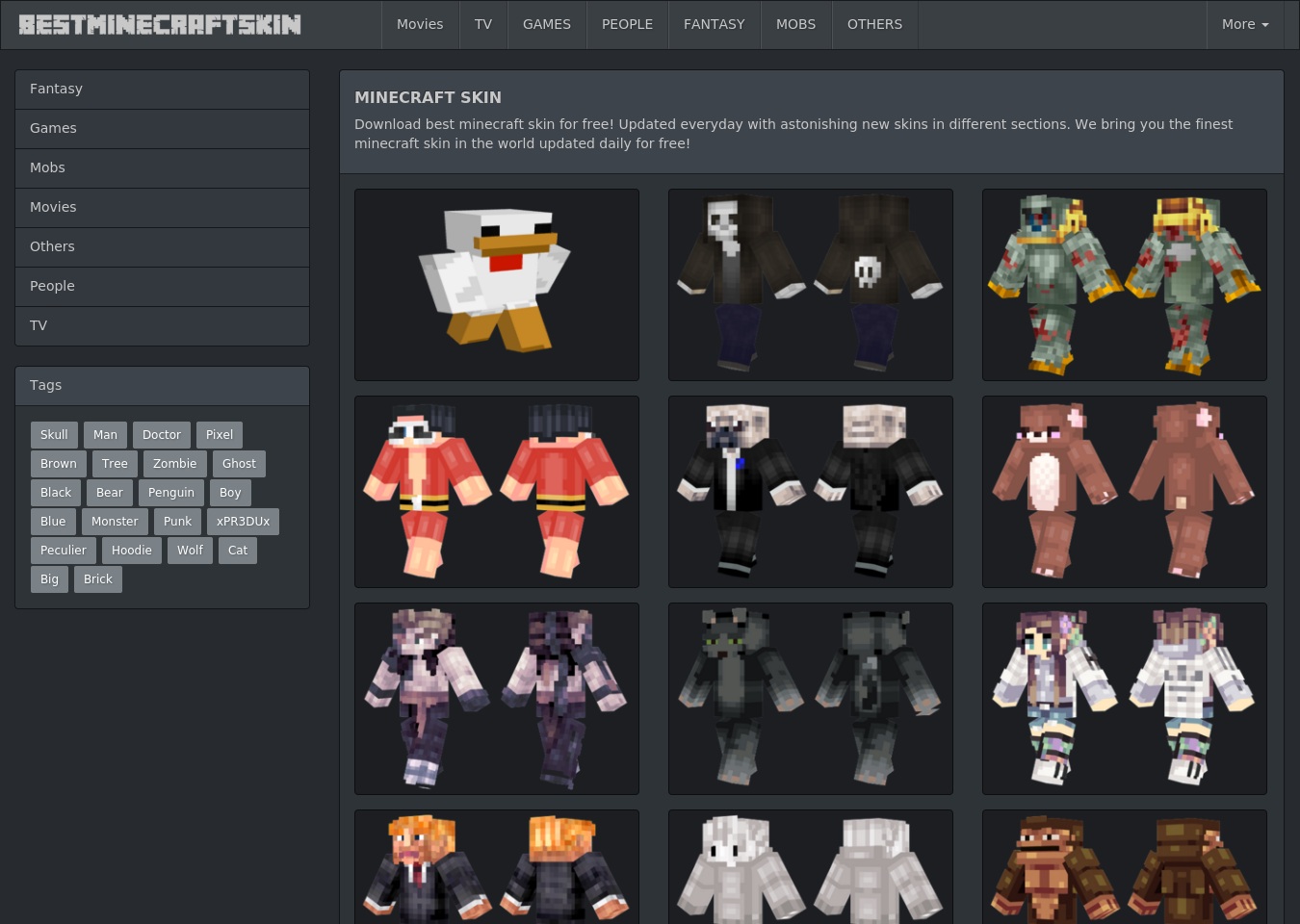Select MOBS in the top navigation

click(795, 24)
